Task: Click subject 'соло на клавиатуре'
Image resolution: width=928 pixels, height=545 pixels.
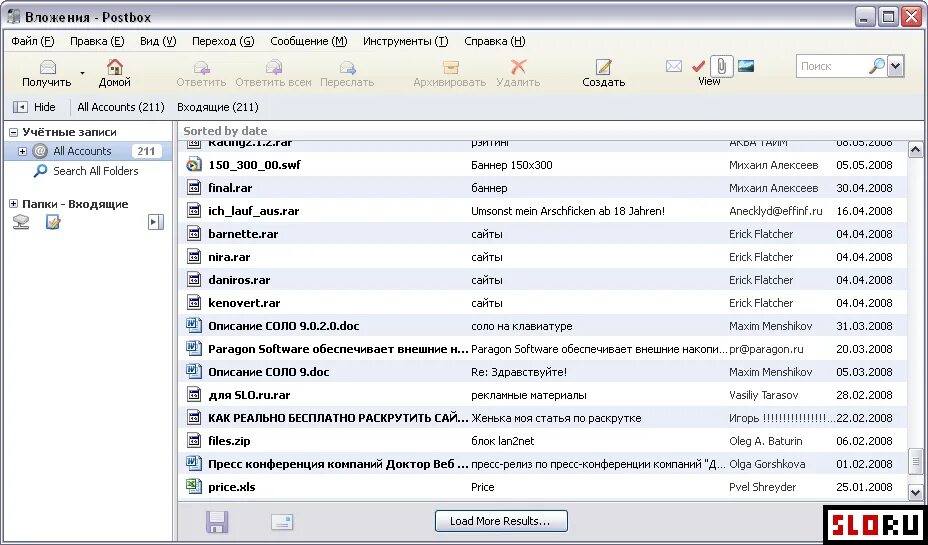Action: pos(521,326)
